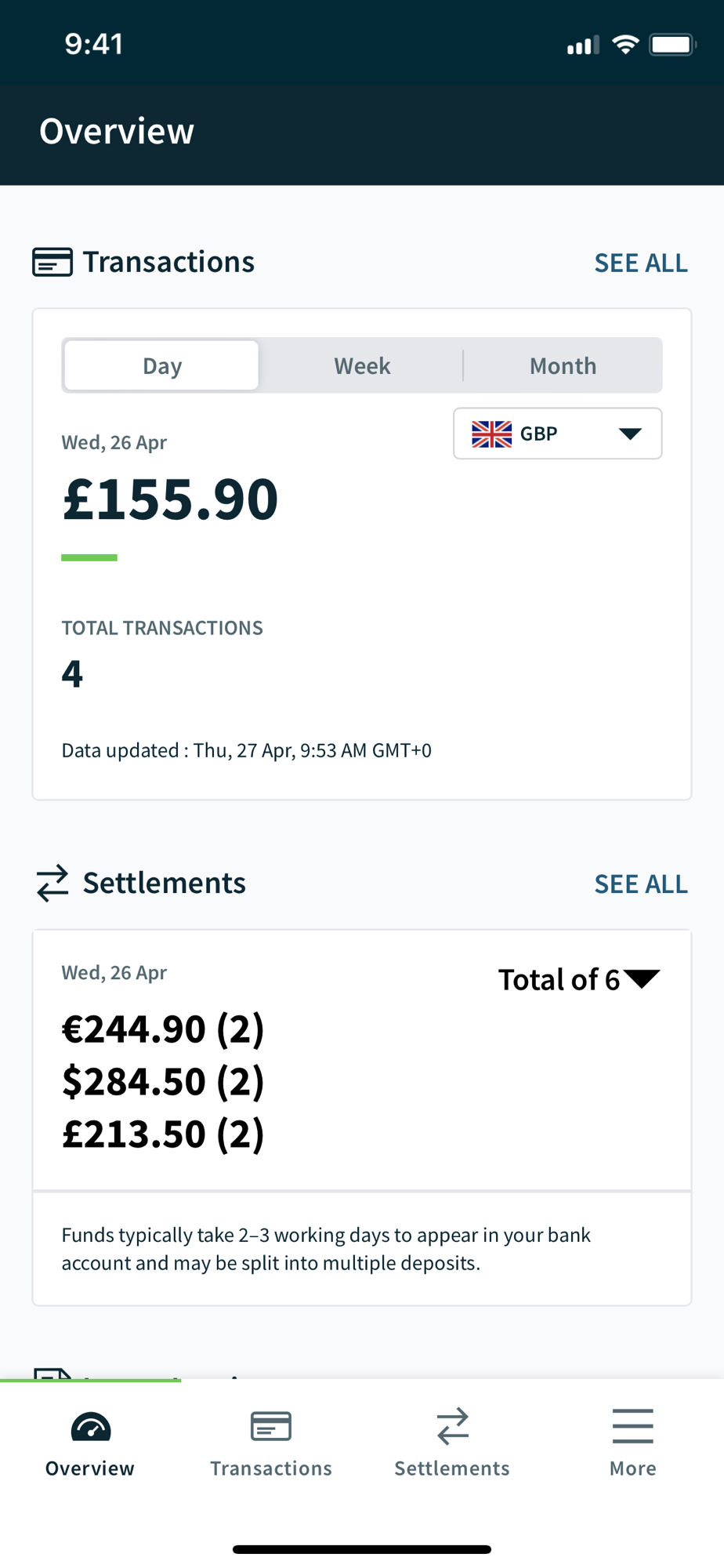Tap the WiFi status icon
724x1568 pixels.
point(624,45)
